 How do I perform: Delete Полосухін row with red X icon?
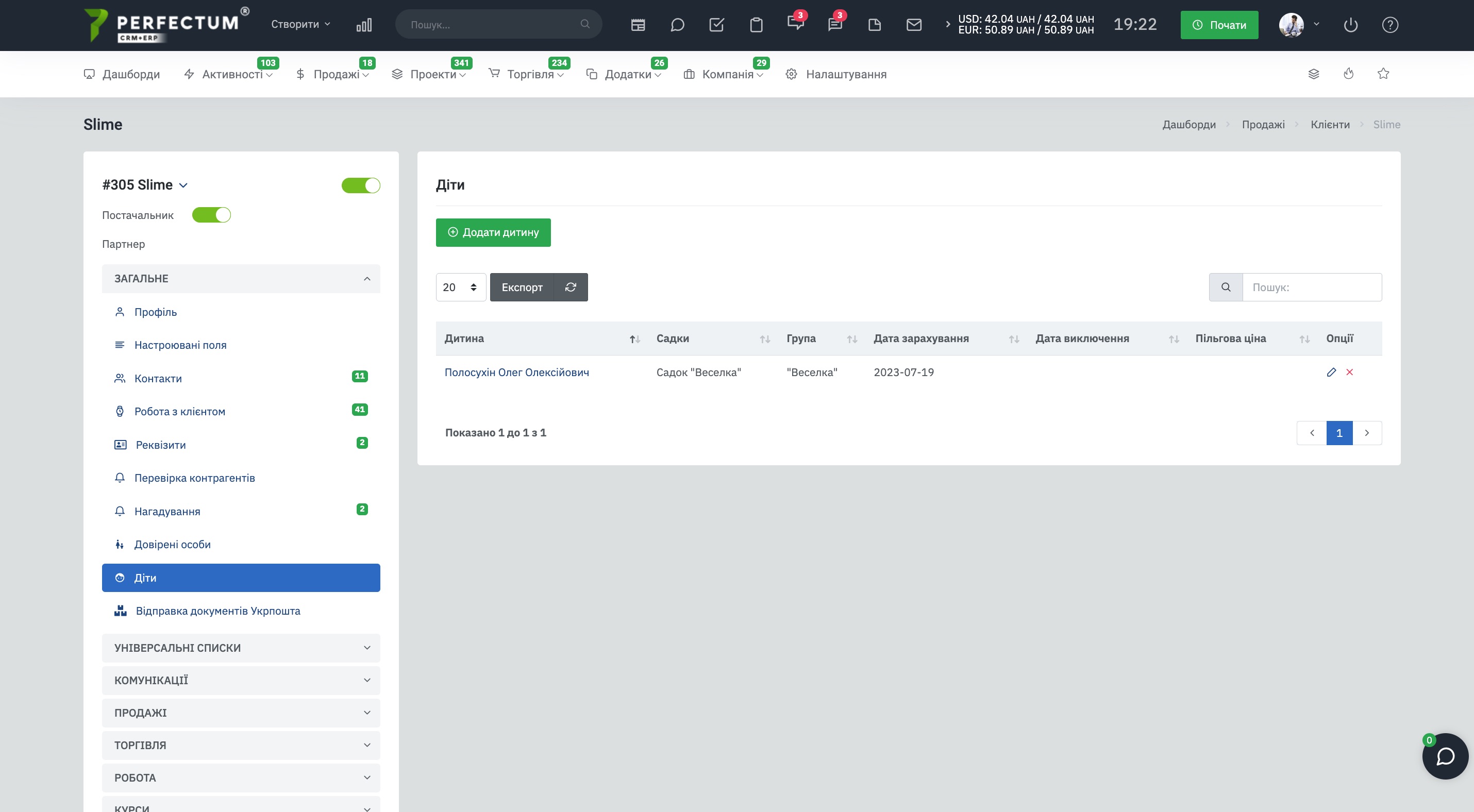[x=1350, y=373]
